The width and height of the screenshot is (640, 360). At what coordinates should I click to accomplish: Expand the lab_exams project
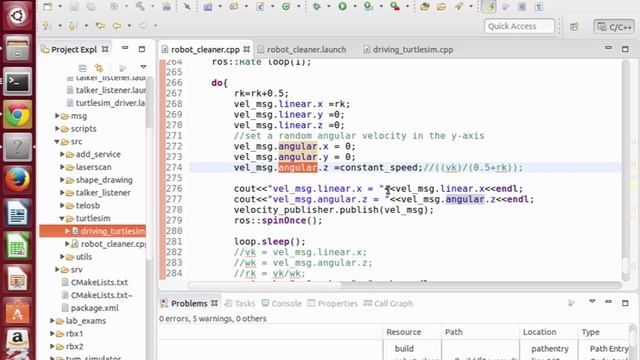52,321
